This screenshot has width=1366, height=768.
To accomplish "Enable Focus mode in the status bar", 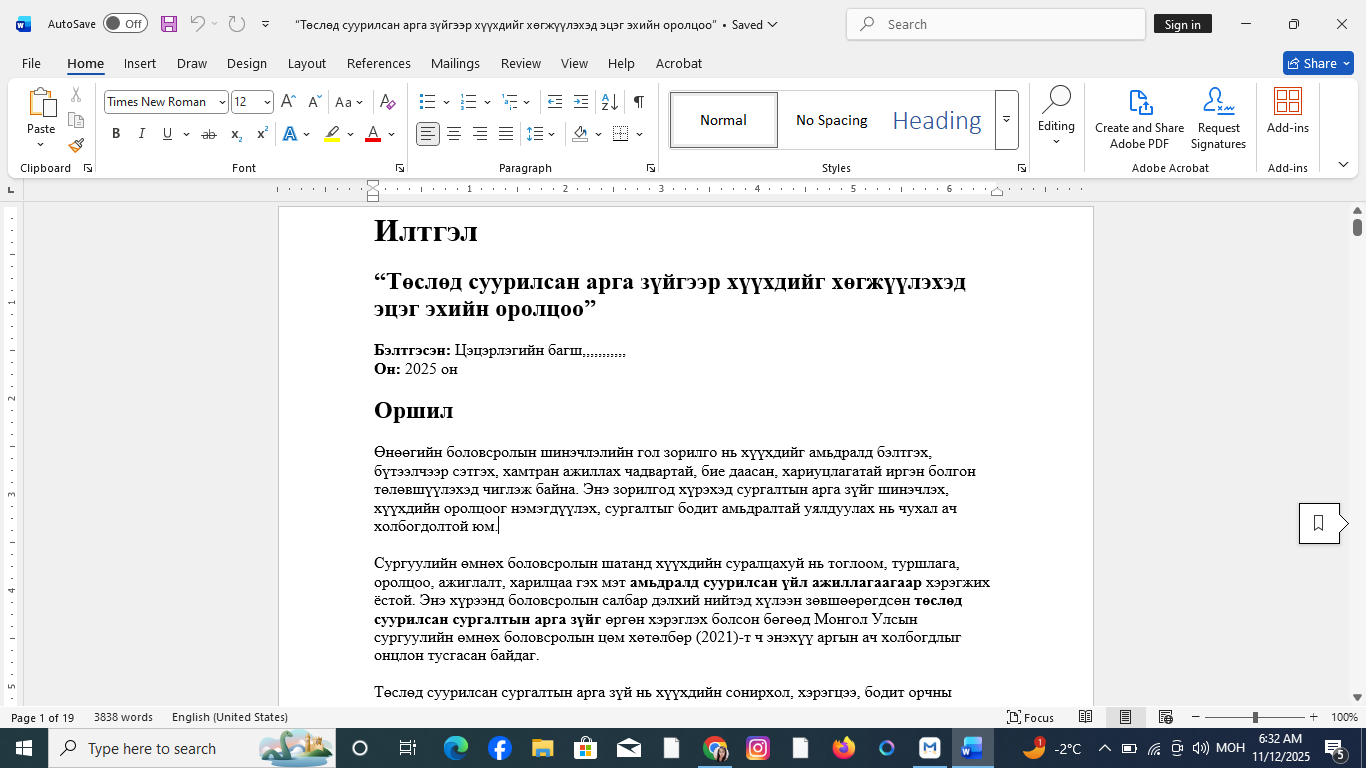I will click(x=1030, y=717).
